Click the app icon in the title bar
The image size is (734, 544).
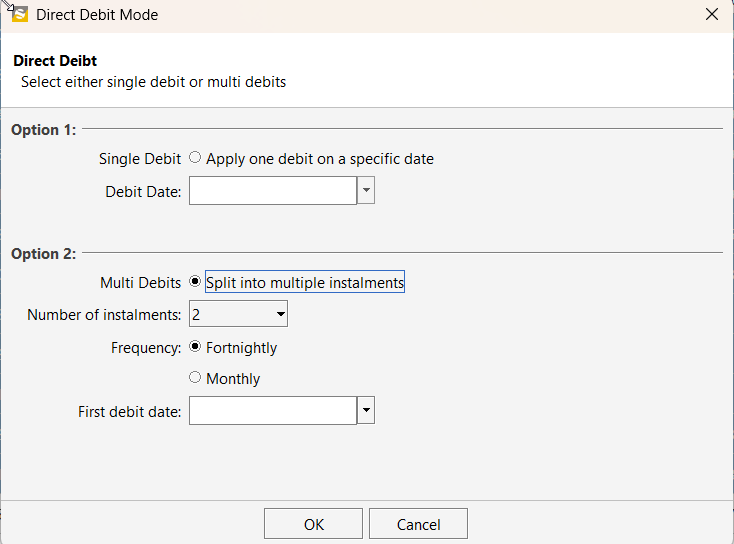click(x=18, y=15)
